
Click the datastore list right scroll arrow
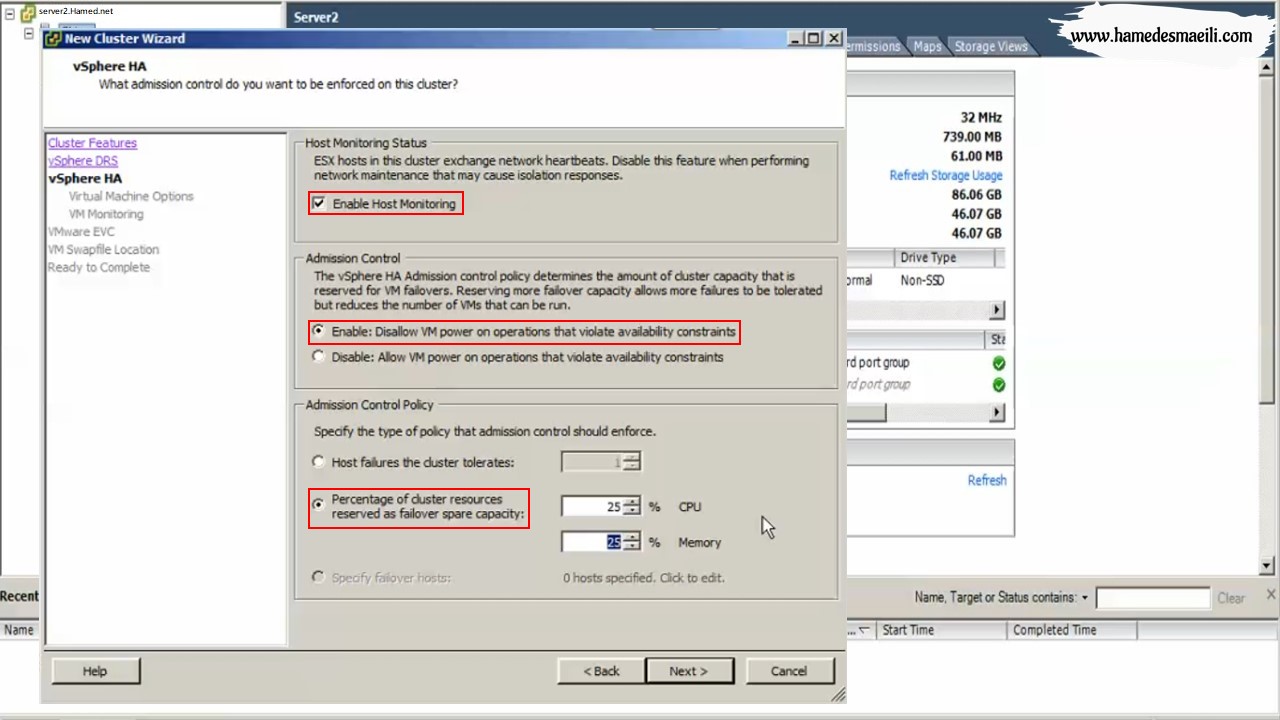997,310
